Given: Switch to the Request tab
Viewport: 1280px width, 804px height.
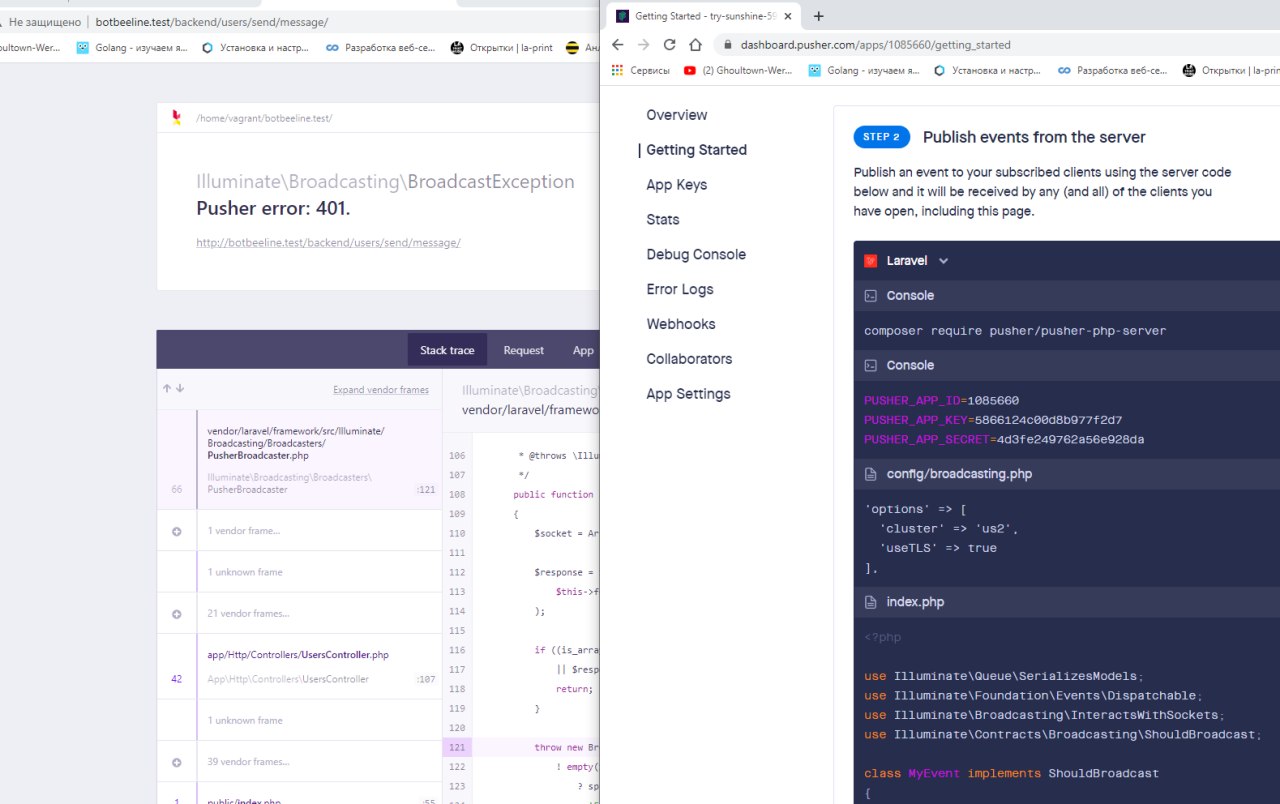Looking at the screenshot, I should [x=524, y=350].
